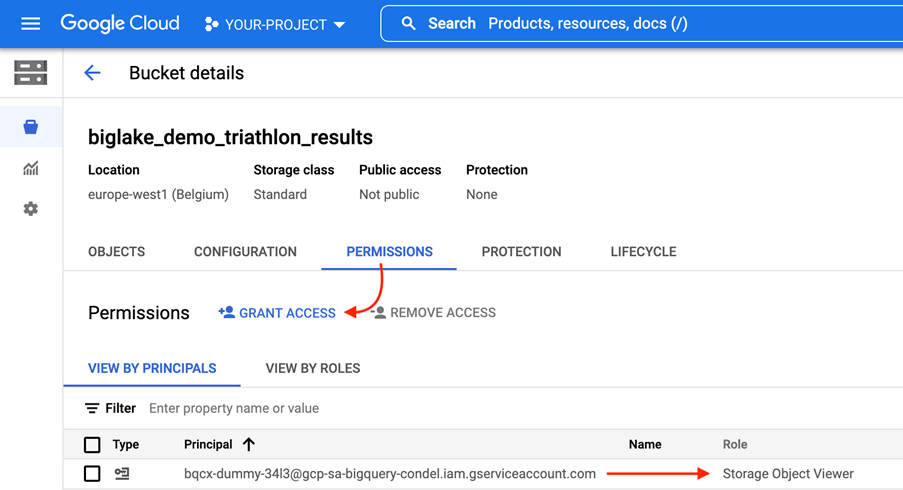The width and height of the screenshot is (903, 490).
Task: Open Buckets from the sidebar bucket icon
Action: [30, 127]
